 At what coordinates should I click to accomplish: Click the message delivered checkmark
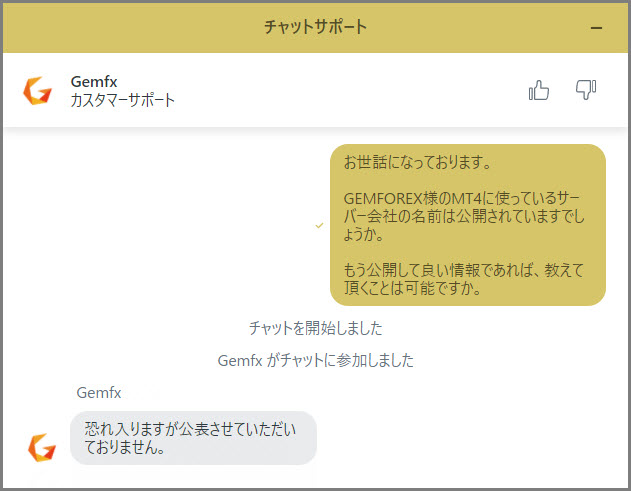[319, 225]
